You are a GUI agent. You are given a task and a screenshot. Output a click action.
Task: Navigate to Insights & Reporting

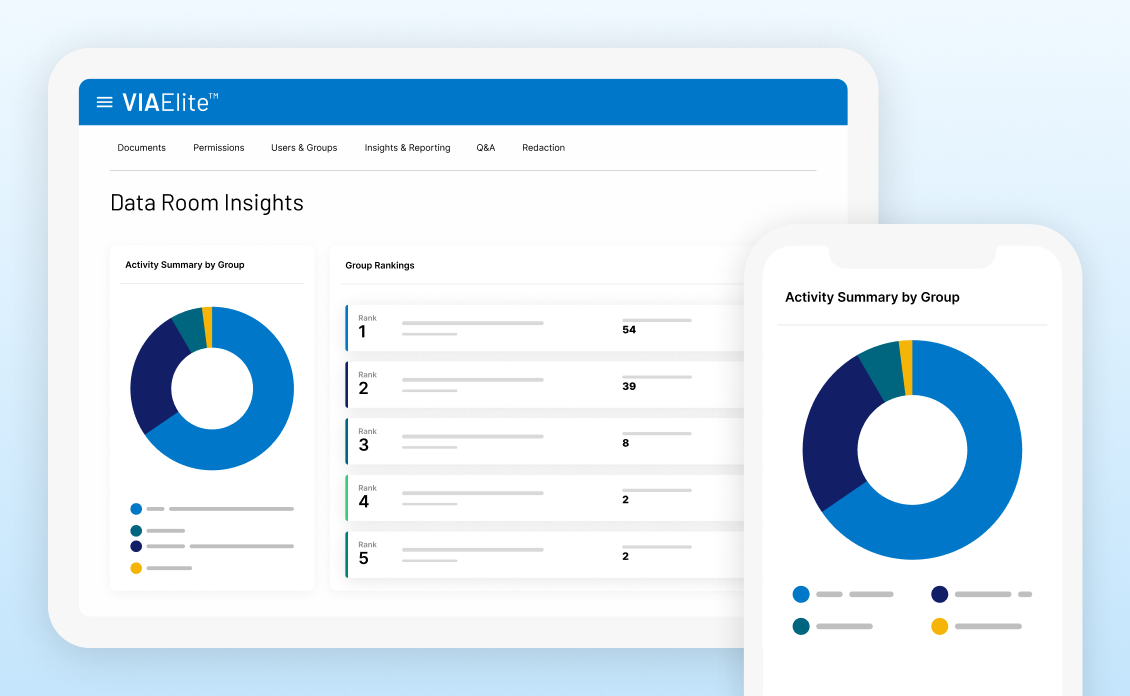click(x=407, y=147)
